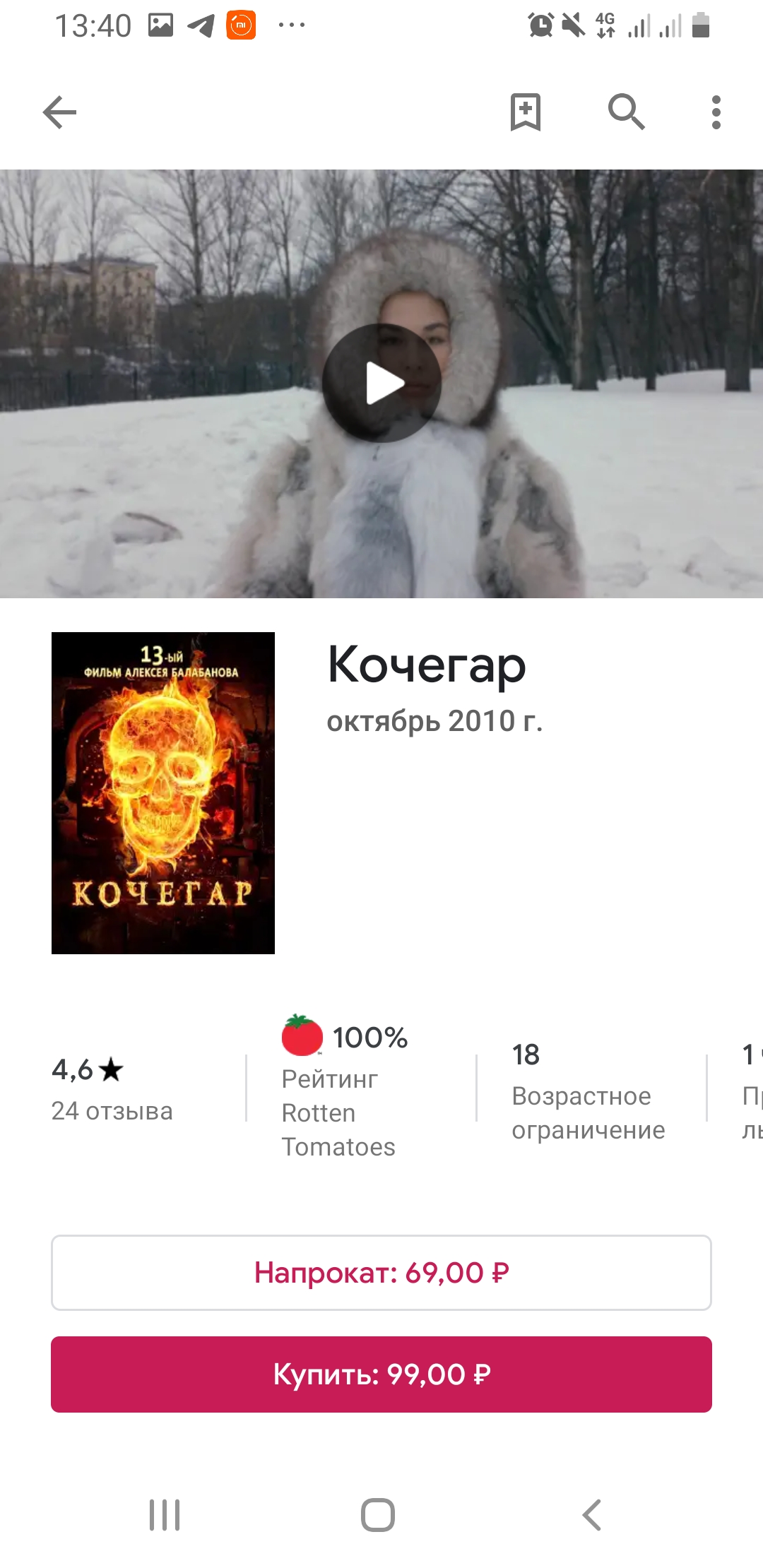Go back using the arrow icon
763x1568 pixels.
(x=59, y=112)
